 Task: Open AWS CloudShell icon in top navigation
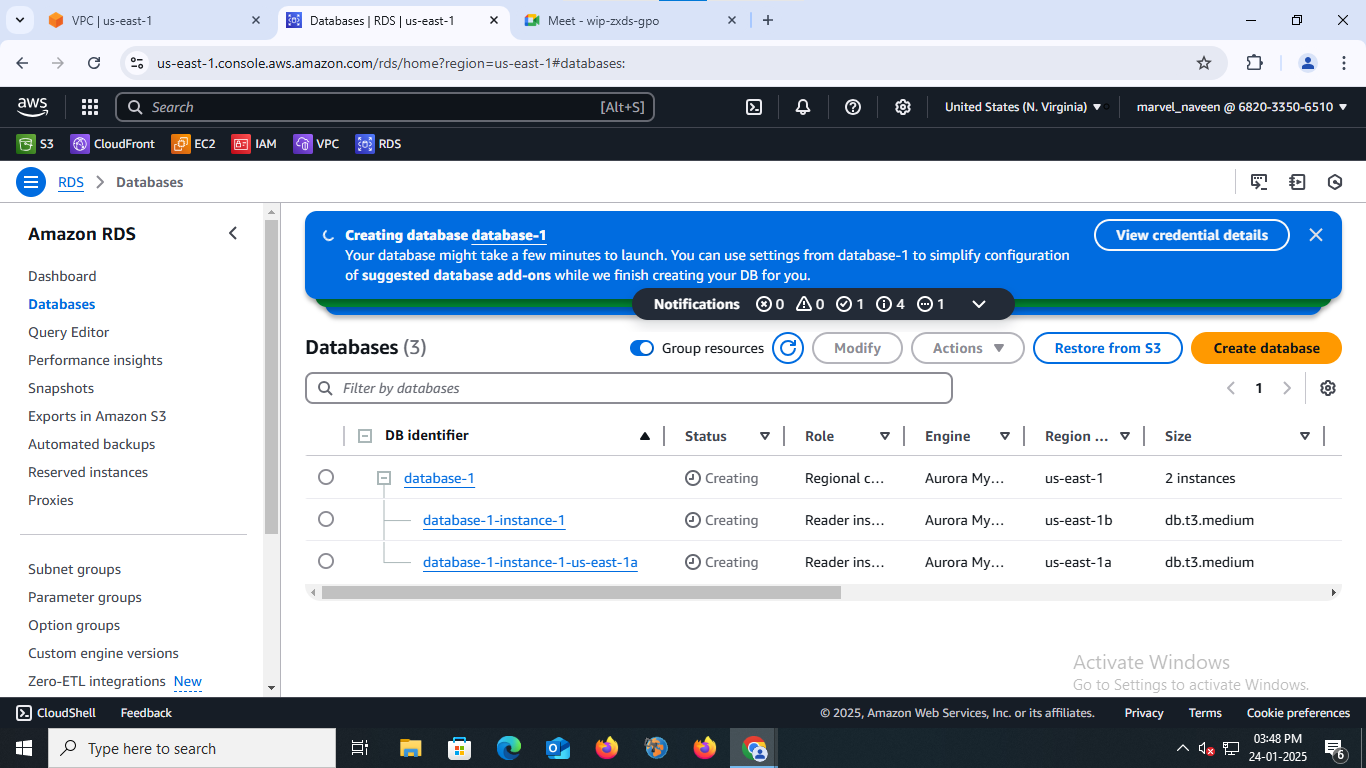coord(755,107)
